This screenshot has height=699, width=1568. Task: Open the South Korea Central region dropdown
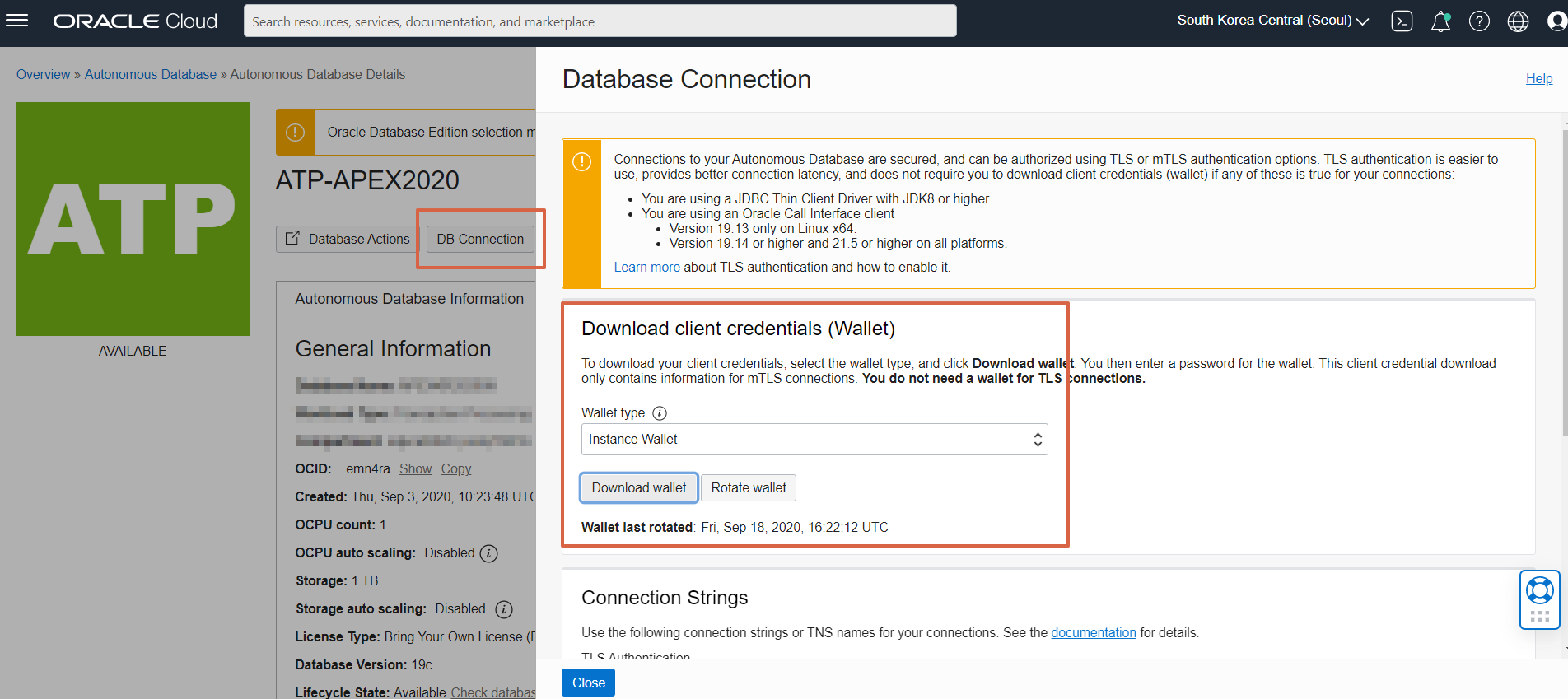(x=1272, y=21)
